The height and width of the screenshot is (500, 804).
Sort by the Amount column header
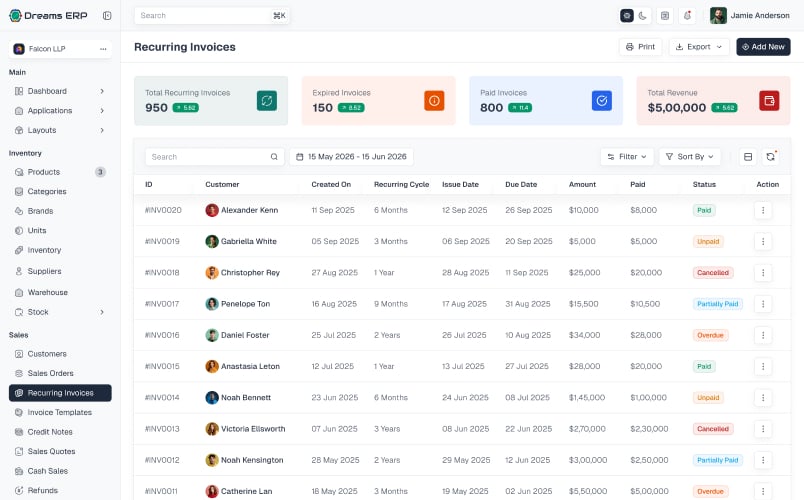pyautogui.click(x=582, y=185)
